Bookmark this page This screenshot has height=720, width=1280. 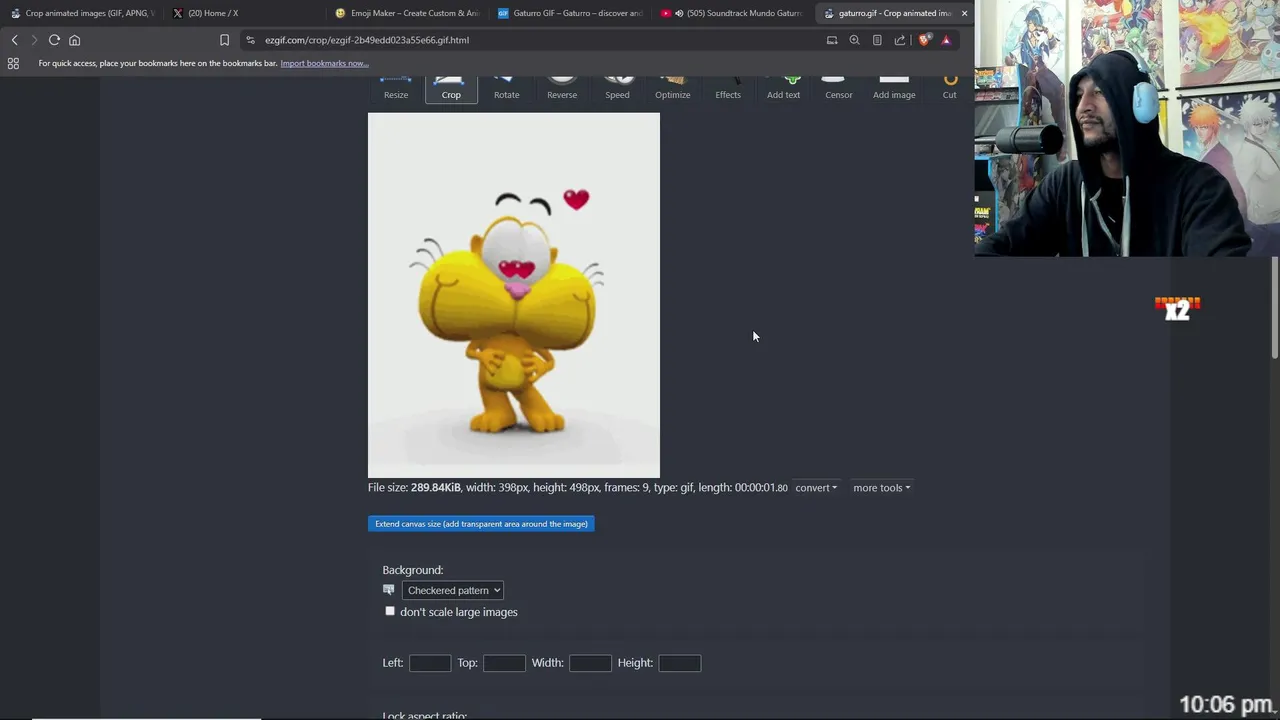click(224, 40)
